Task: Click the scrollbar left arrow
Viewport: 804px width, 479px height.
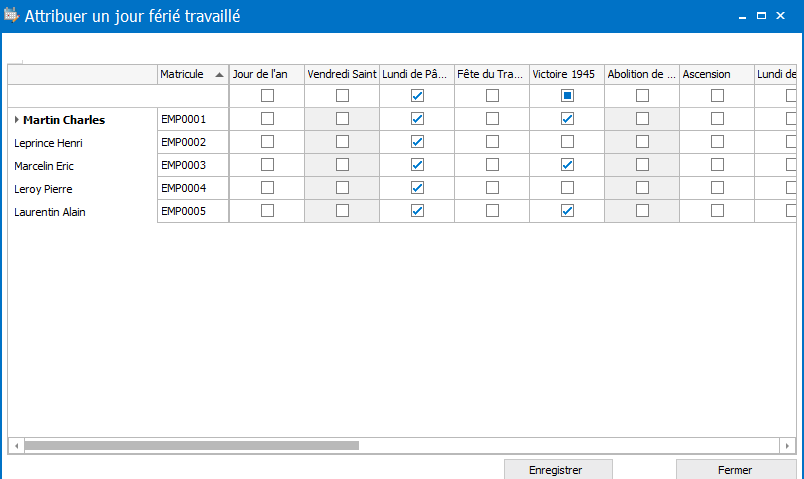Action: pos(16,446)
